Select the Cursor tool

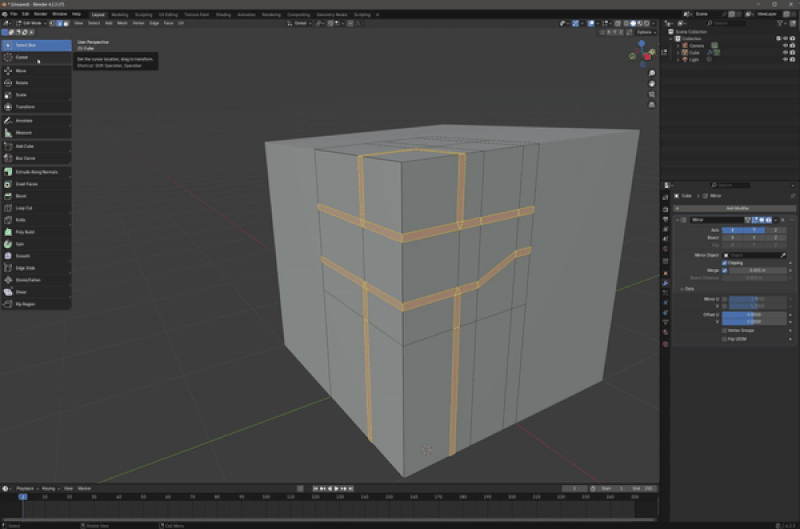pyautogui.click(x=22, y=58)
